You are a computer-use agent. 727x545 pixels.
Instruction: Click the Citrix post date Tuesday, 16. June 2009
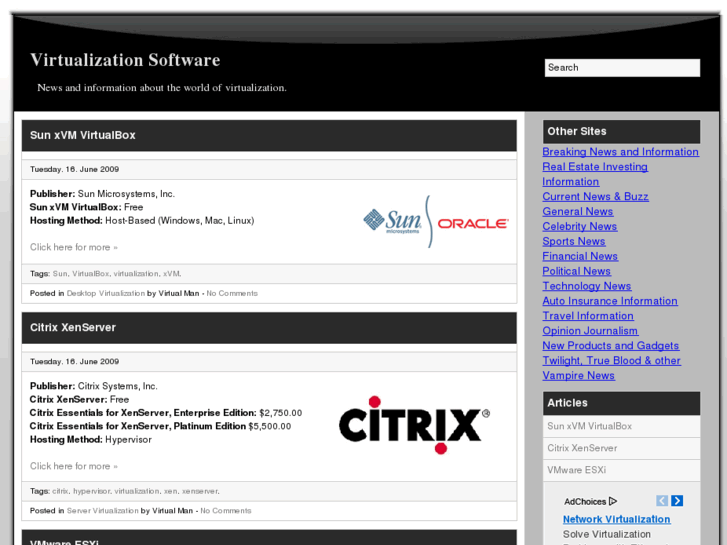coord(75,361)
